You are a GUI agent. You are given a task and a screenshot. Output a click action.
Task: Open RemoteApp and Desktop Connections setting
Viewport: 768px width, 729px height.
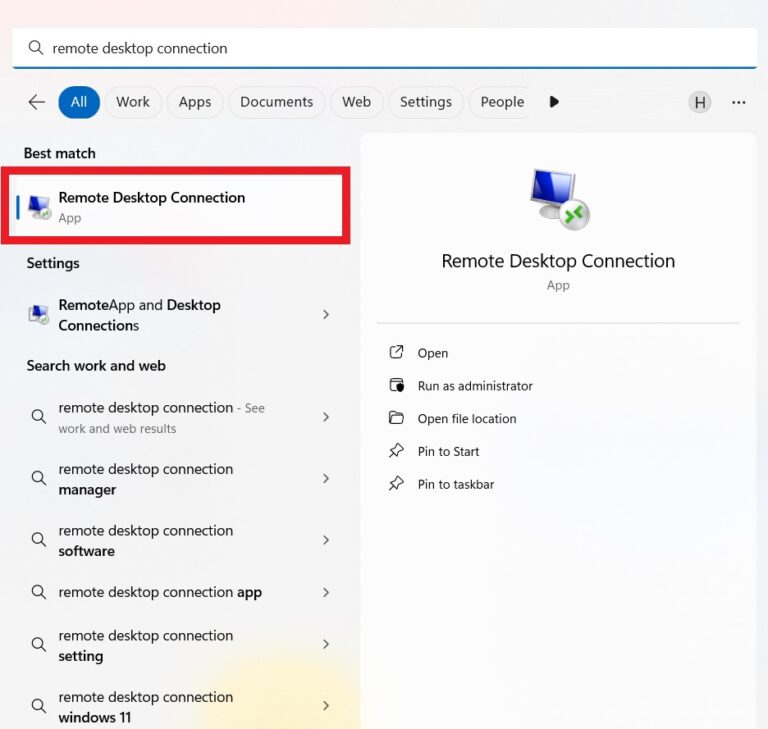[x=176, y=315]
